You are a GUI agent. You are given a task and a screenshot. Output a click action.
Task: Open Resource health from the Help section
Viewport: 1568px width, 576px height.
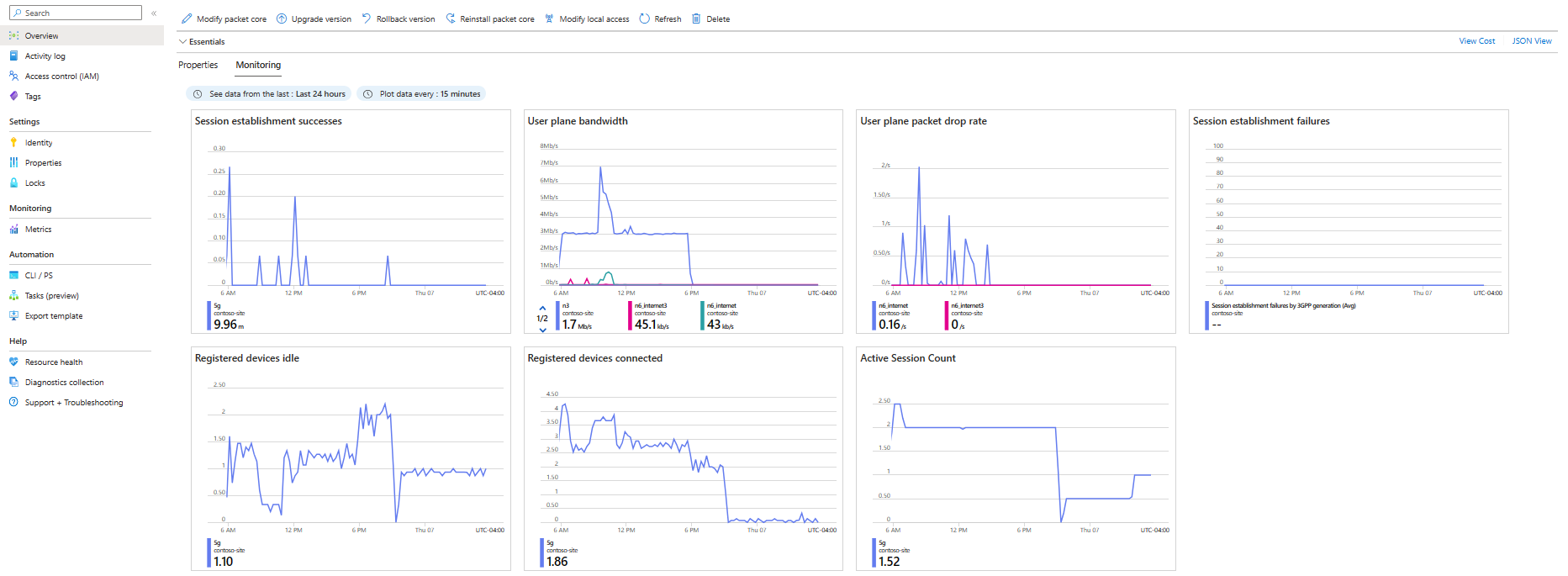pyautogui.click(x=54, y=362)
